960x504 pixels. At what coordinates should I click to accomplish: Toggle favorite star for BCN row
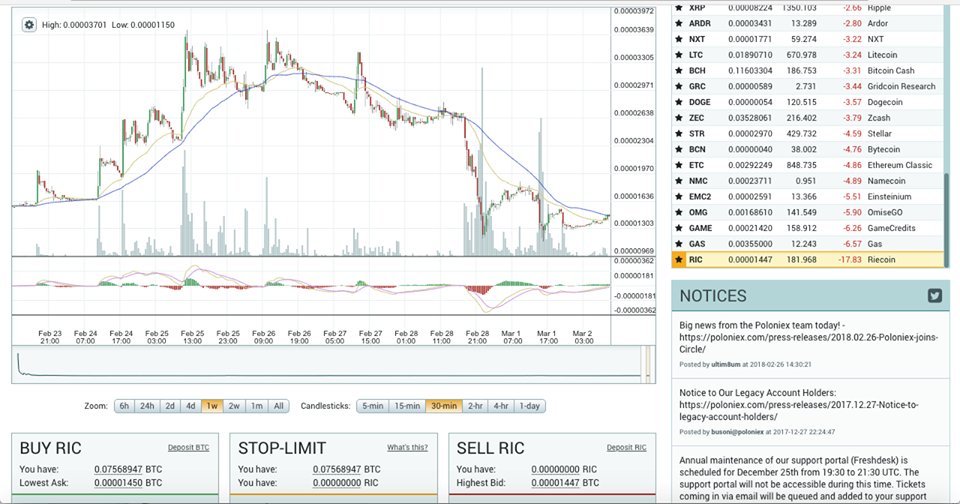pos(678,149)
